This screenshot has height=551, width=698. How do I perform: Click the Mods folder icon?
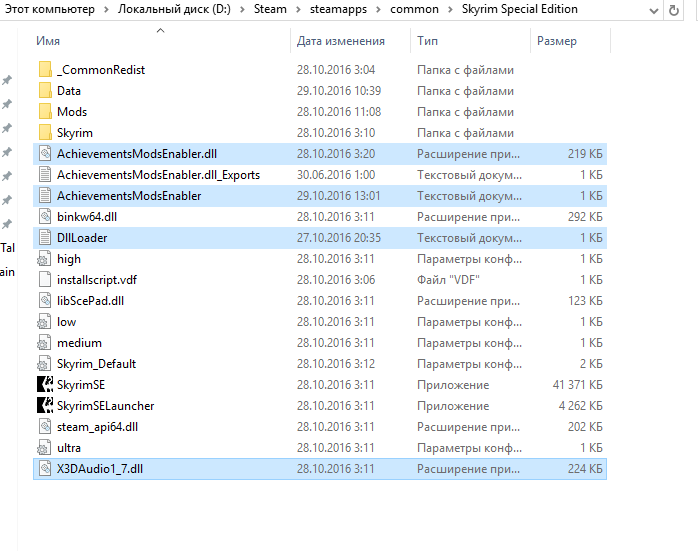[x=45, y=111]
